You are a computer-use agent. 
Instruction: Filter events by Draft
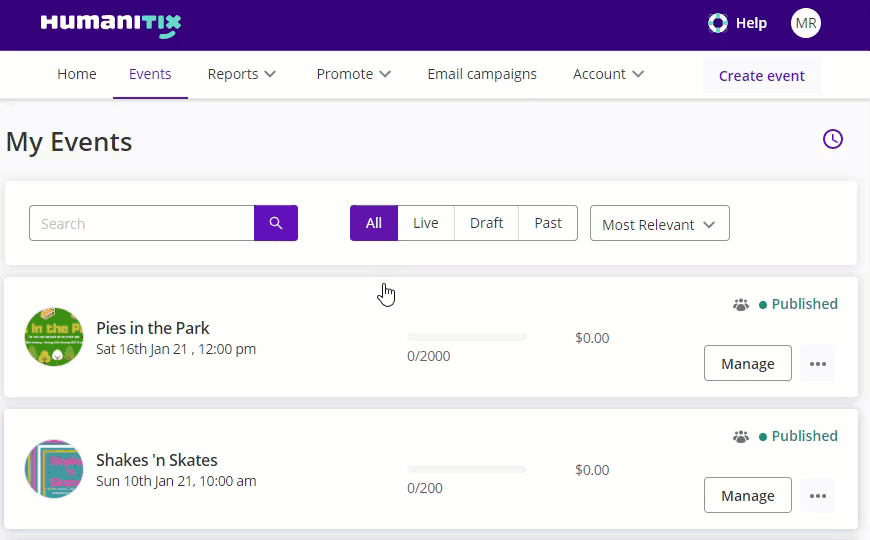pyautogui.click(x=486, y=223)
